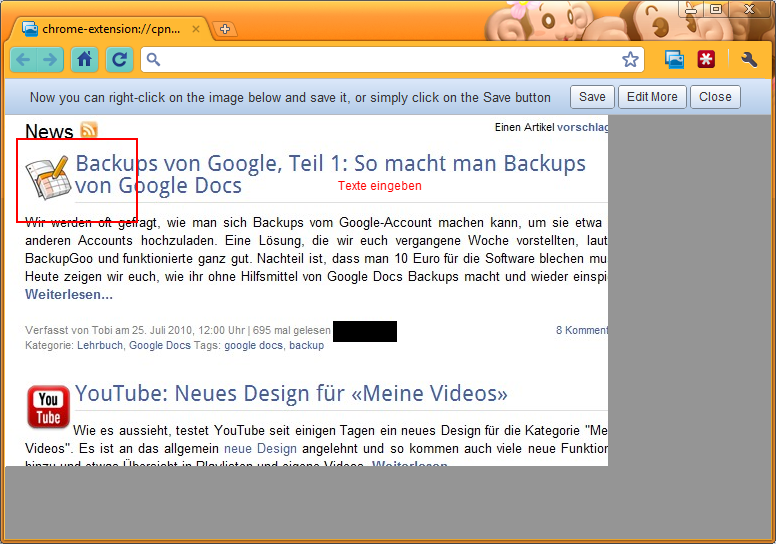Open the home page button
The width and height of the screenshot is (776, 544).
[85, 60]
